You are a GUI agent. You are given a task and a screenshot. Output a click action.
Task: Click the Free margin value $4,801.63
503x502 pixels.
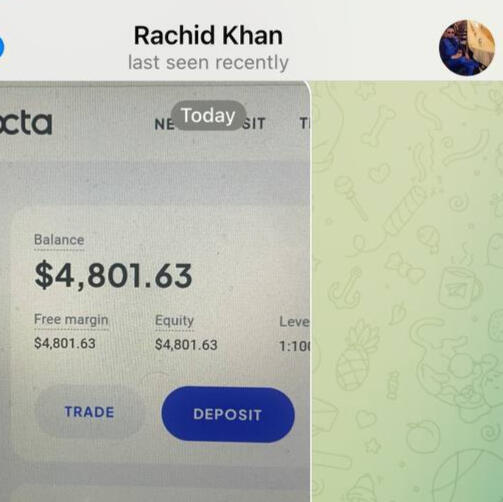(65, 343)
